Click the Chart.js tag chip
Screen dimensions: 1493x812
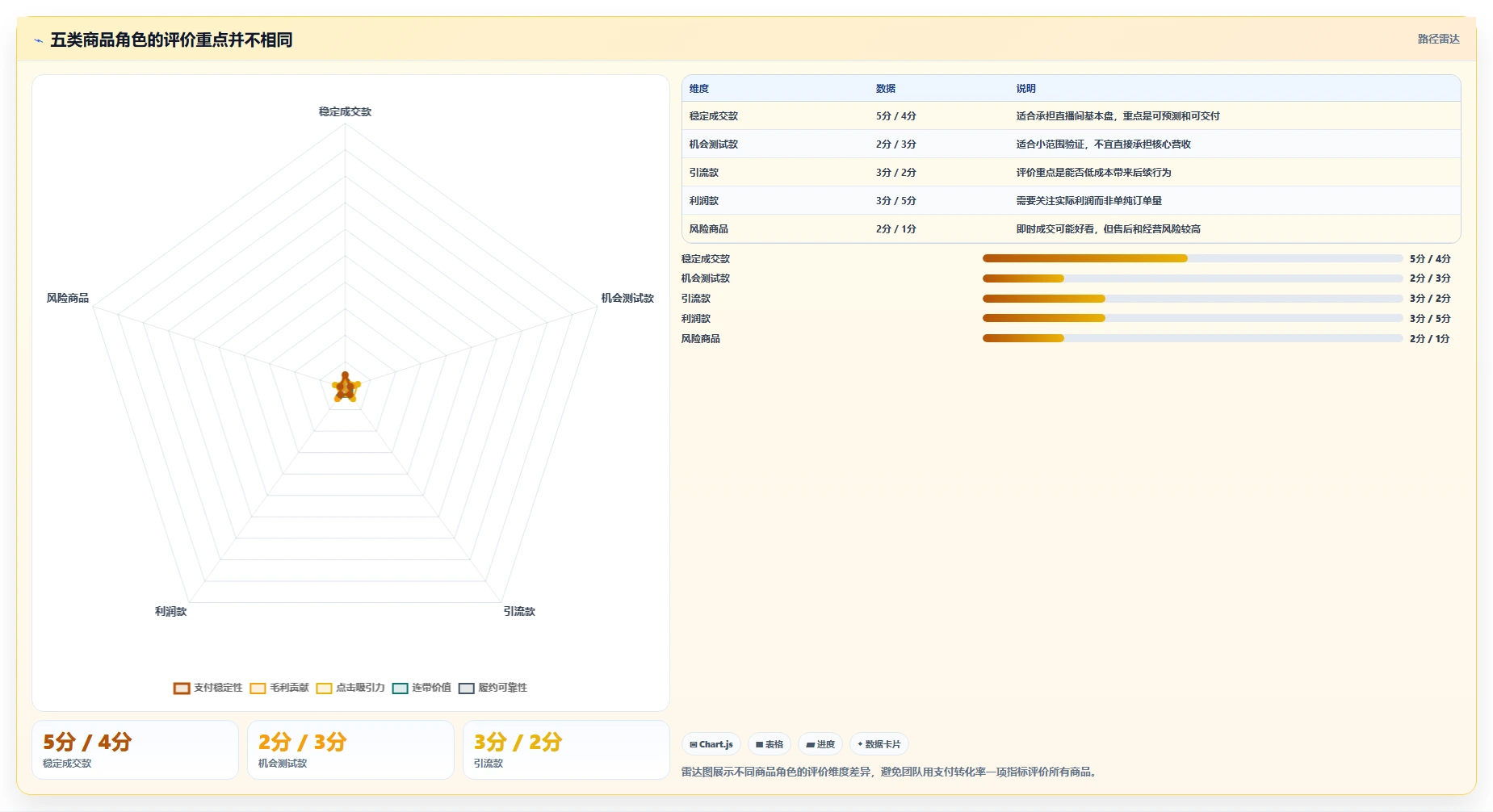(711, 744)
